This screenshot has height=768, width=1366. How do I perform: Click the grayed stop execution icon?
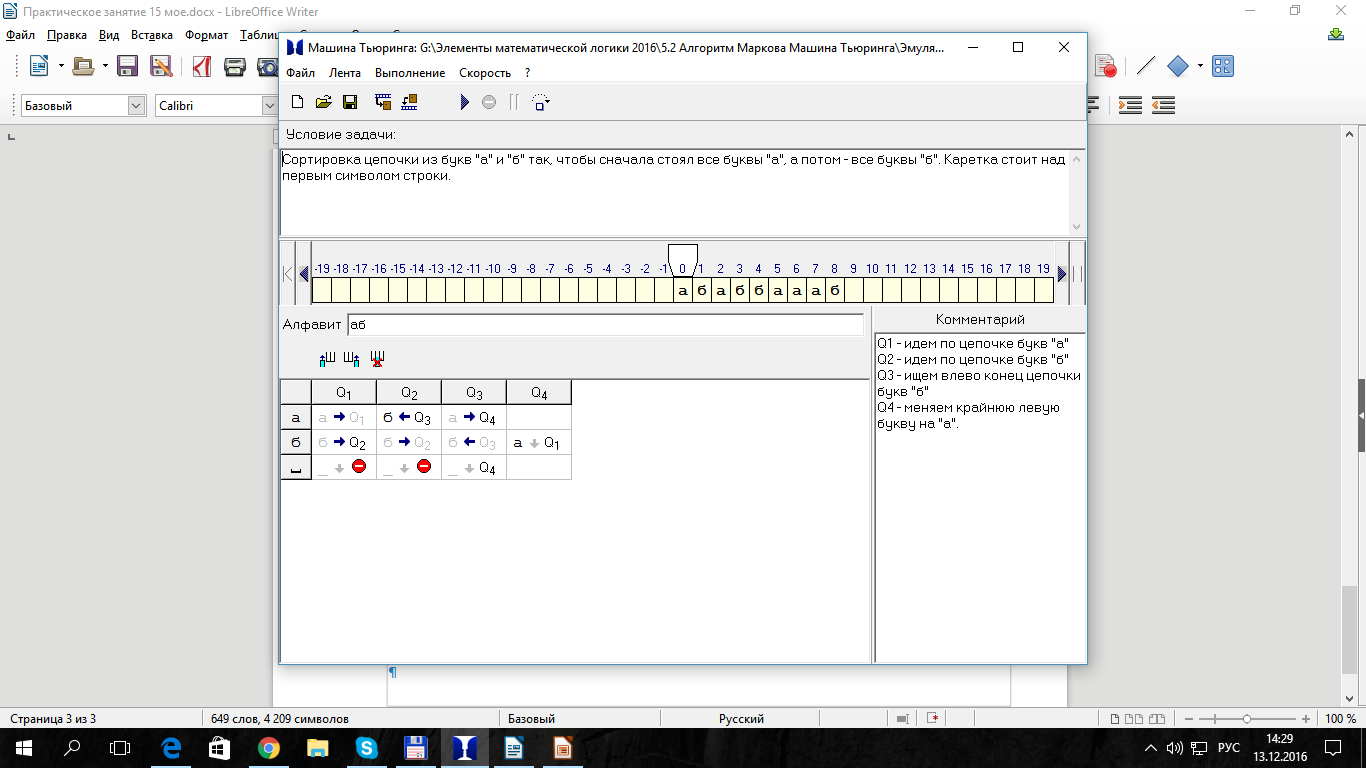[489, 102]
